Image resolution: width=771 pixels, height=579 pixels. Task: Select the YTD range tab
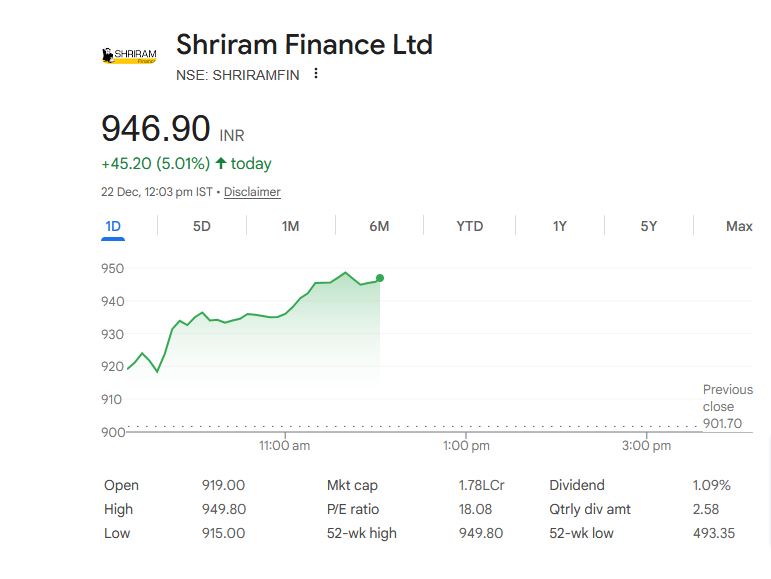[469, 226]
